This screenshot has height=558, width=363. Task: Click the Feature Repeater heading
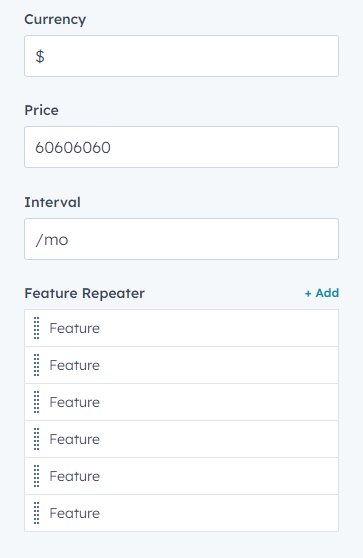pos(84,294)
